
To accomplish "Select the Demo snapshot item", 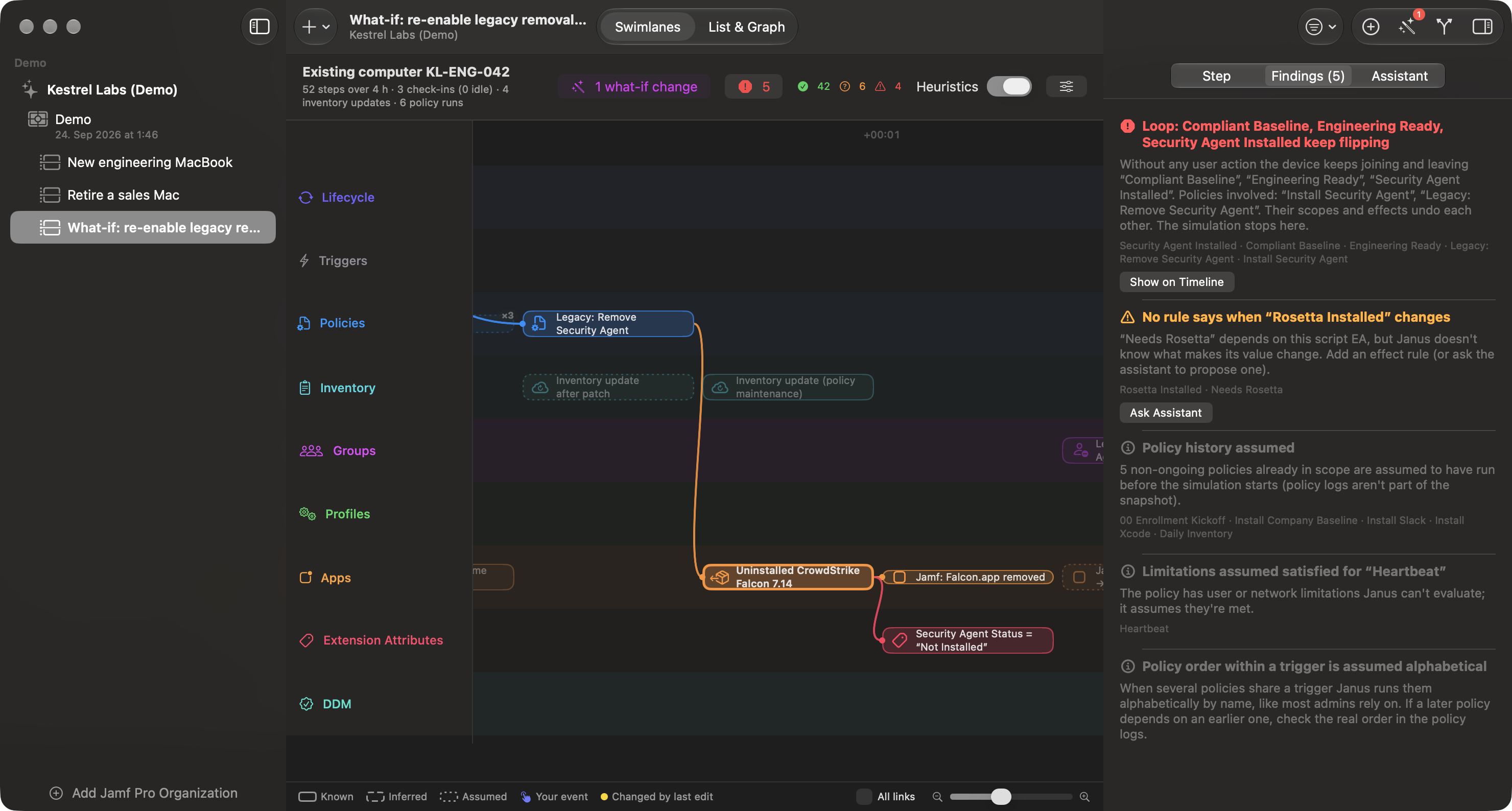I will click(x=143, y=126).
